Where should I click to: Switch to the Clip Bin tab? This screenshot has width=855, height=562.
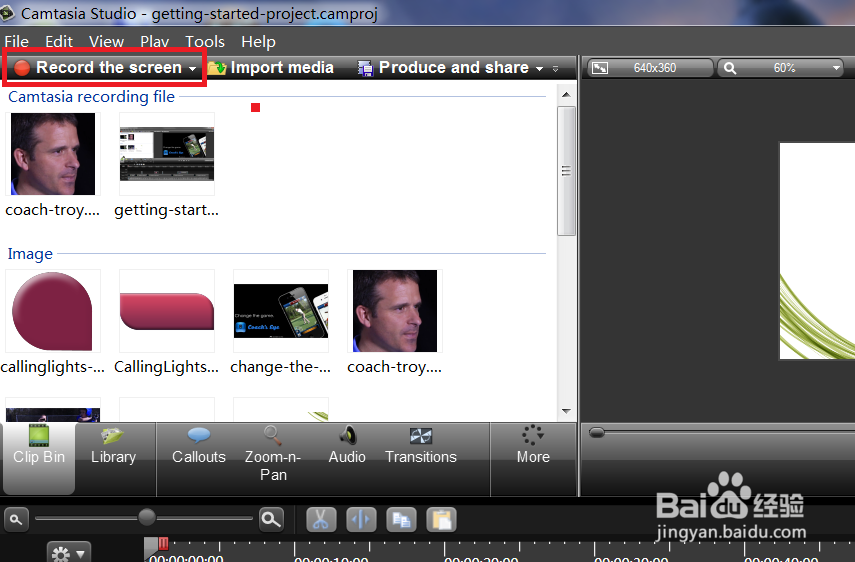coord(39,457)
